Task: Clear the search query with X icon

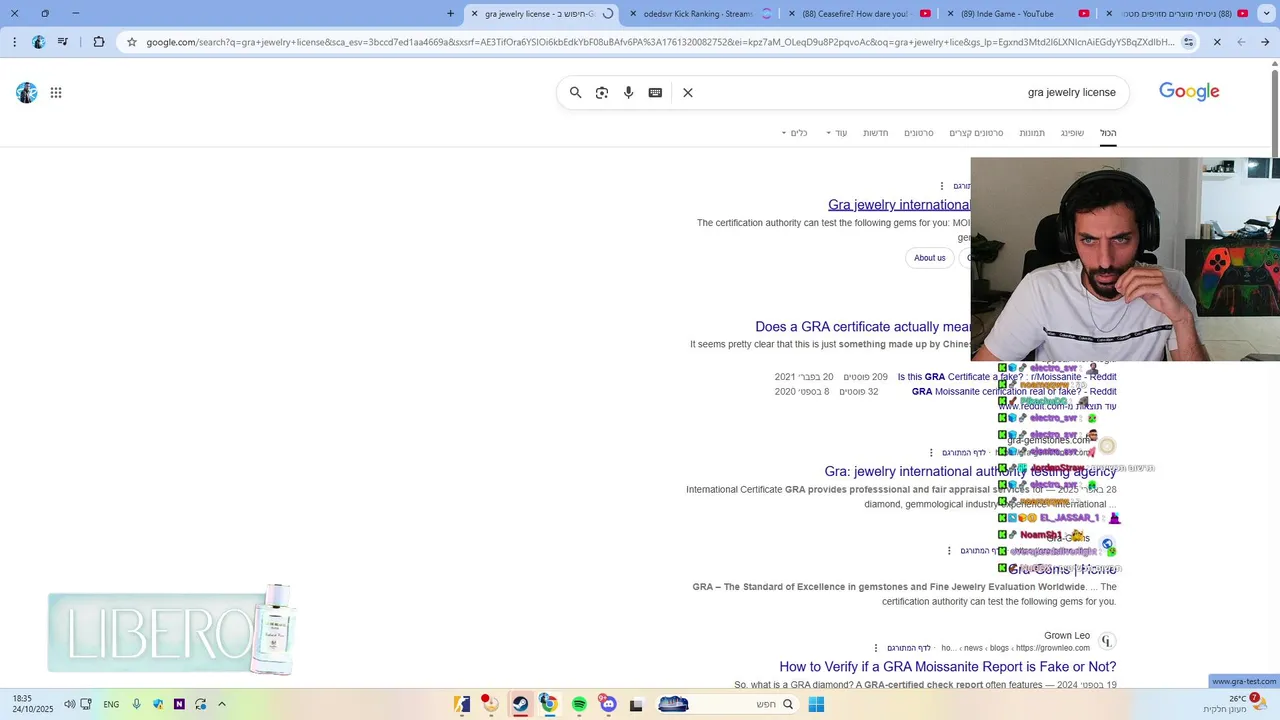Action: click(x=688, y=92)
